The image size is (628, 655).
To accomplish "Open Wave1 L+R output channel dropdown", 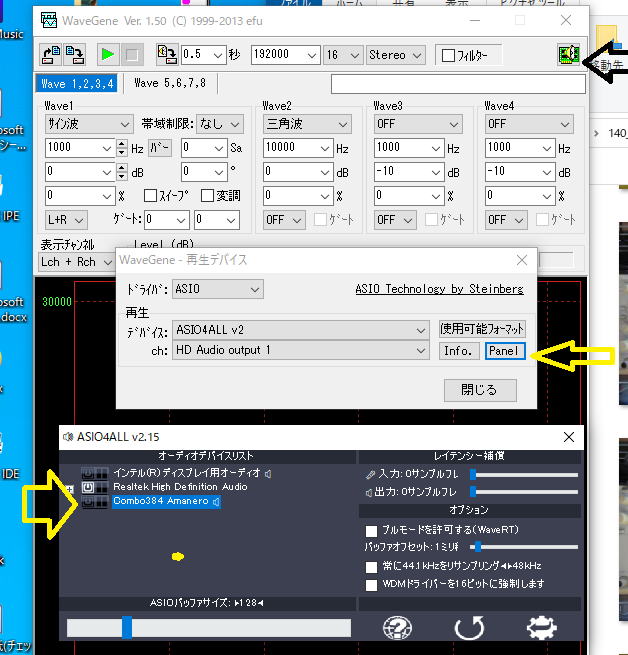I will [x=66, y=220].
